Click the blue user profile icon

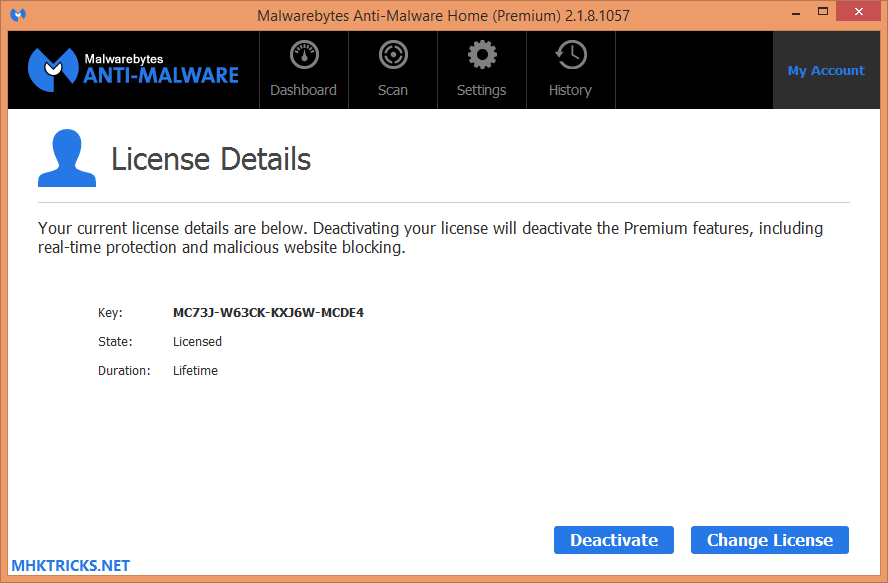click(x=67, y=158)
